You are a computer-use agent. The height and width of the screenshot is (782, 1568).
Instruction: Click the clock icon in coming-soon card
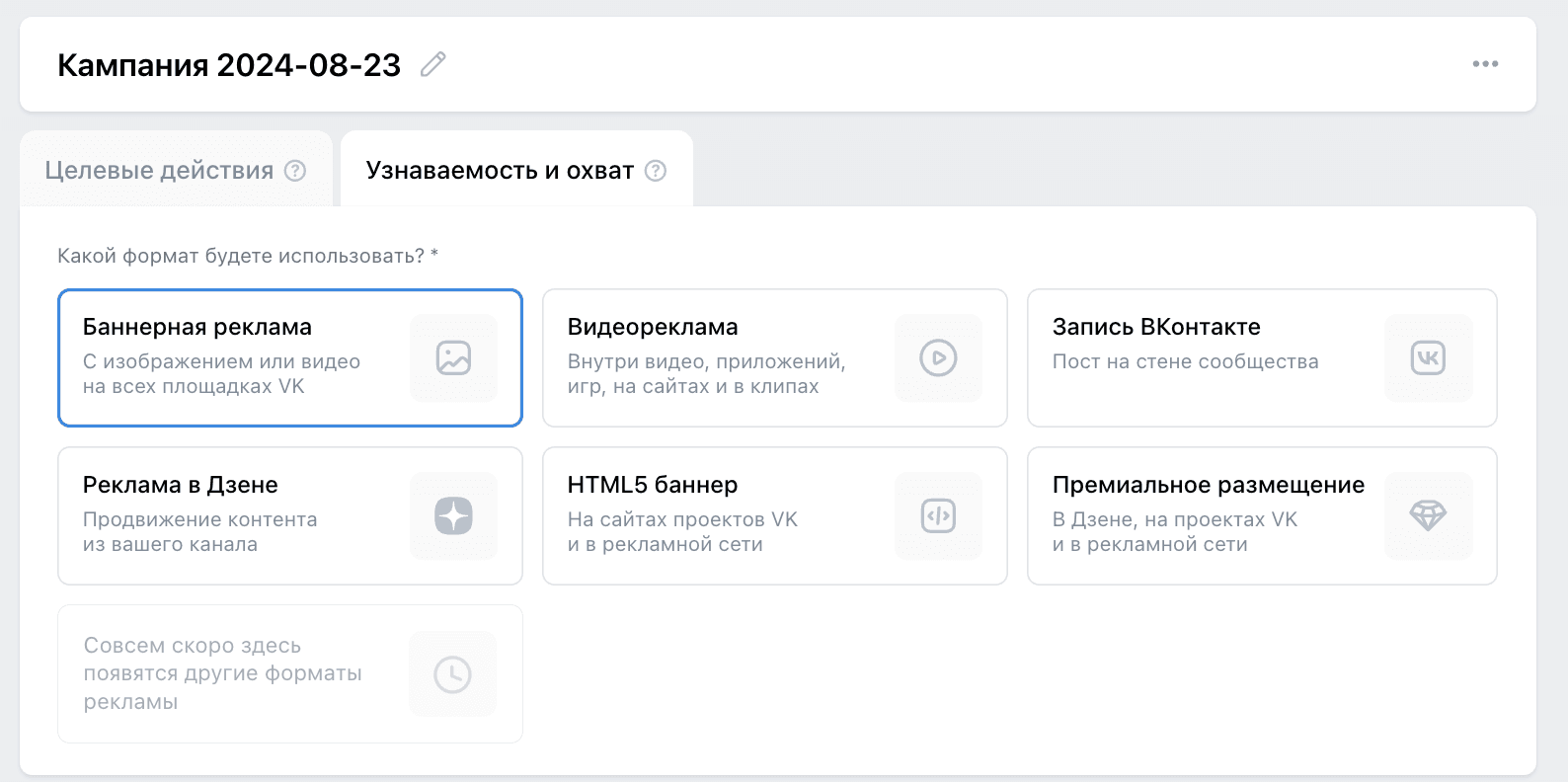tap(453, 674)
